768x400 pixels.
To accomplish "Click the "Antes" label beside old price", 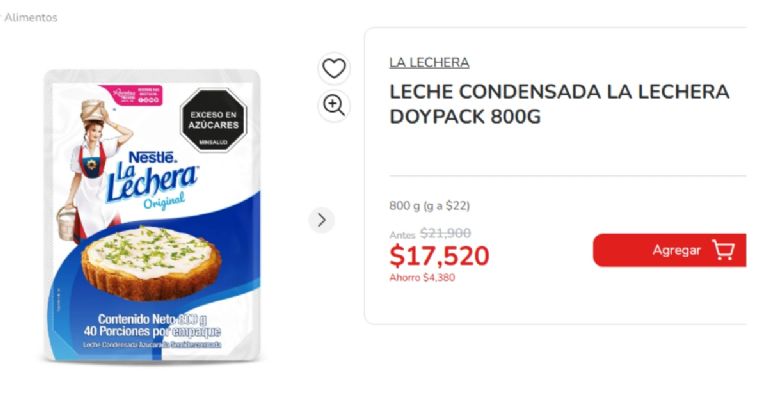I will point(402,235).
